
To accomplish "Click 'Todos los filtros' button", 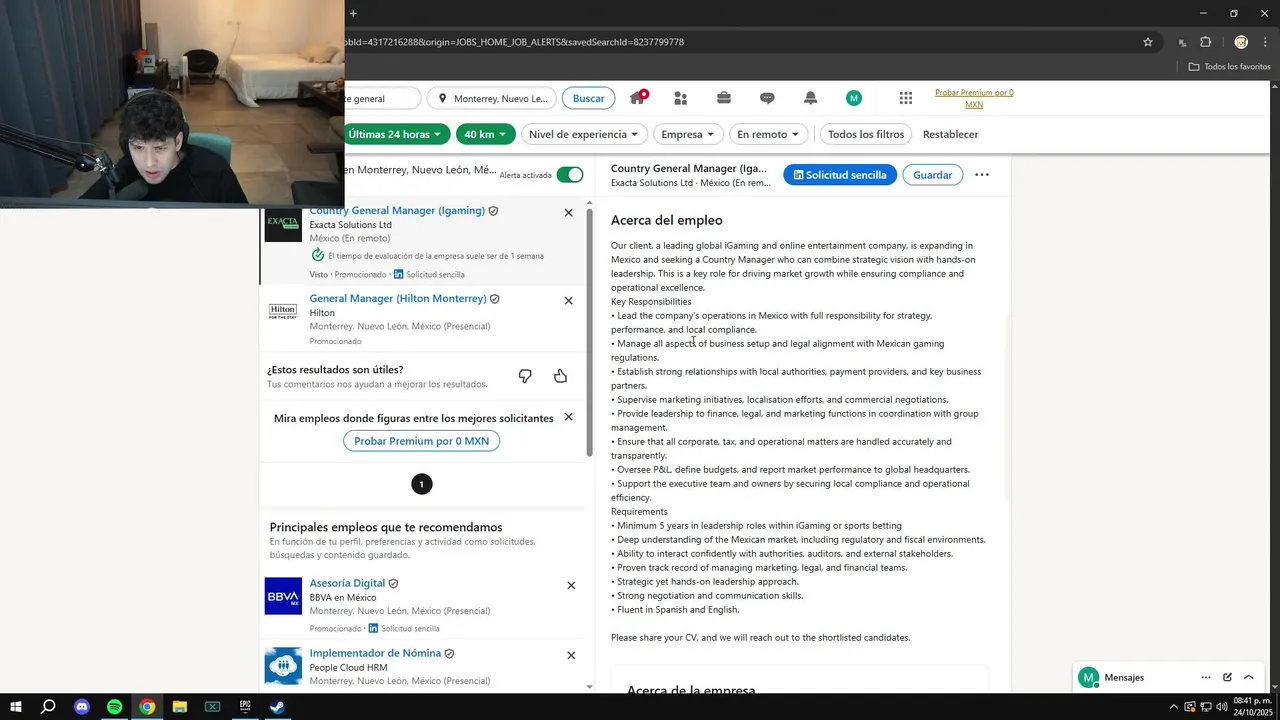I will (x=866, y=134).
